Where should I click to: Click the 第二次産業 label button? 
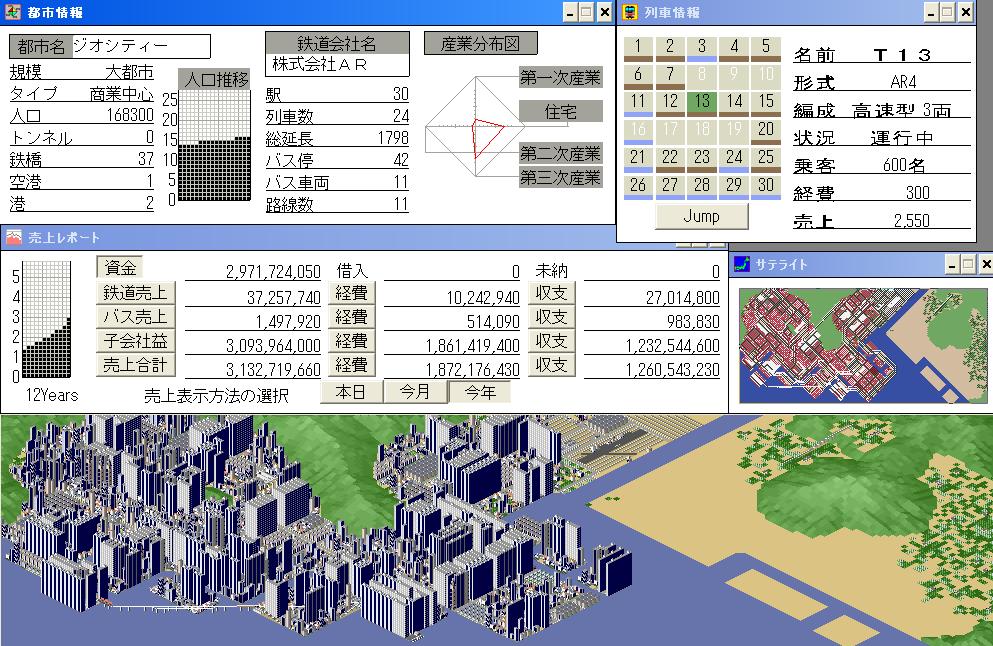(x=560, y=154)
